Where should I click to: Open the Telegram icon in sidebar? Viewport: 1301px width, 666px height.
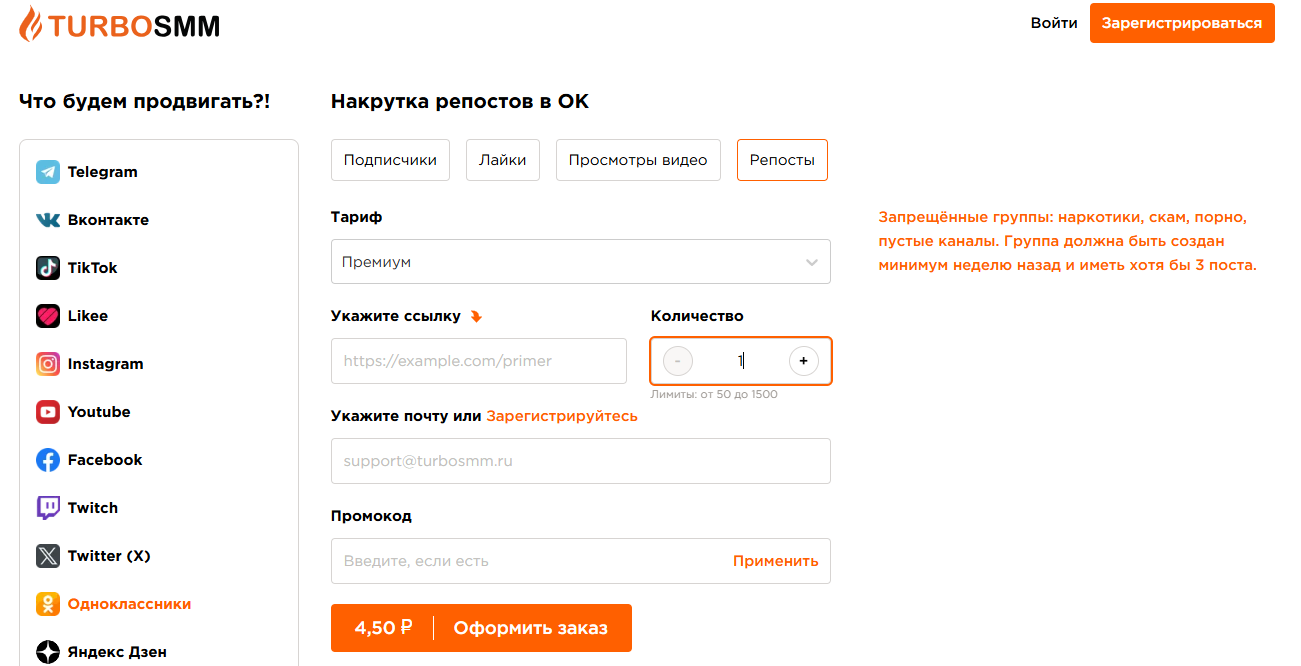(48, 172)
